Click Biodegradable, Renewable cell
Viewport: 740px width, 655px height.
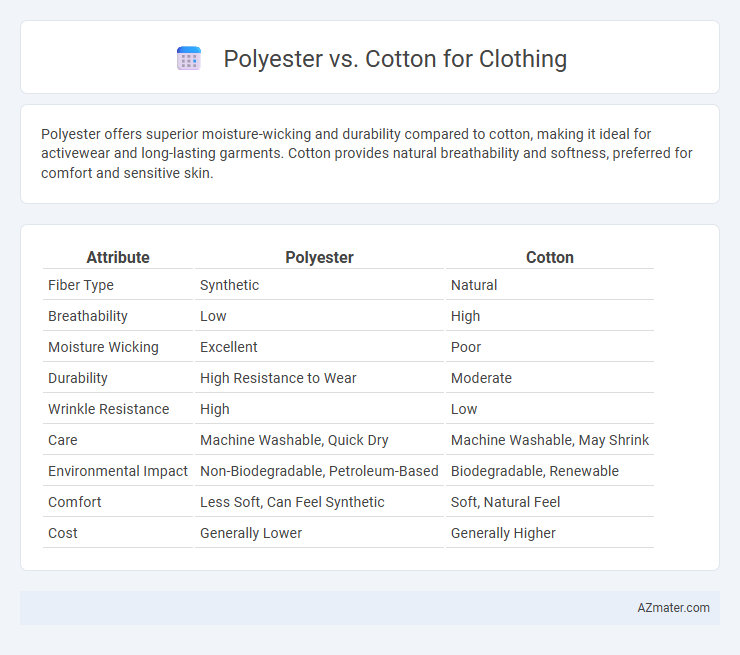point(535,471)
